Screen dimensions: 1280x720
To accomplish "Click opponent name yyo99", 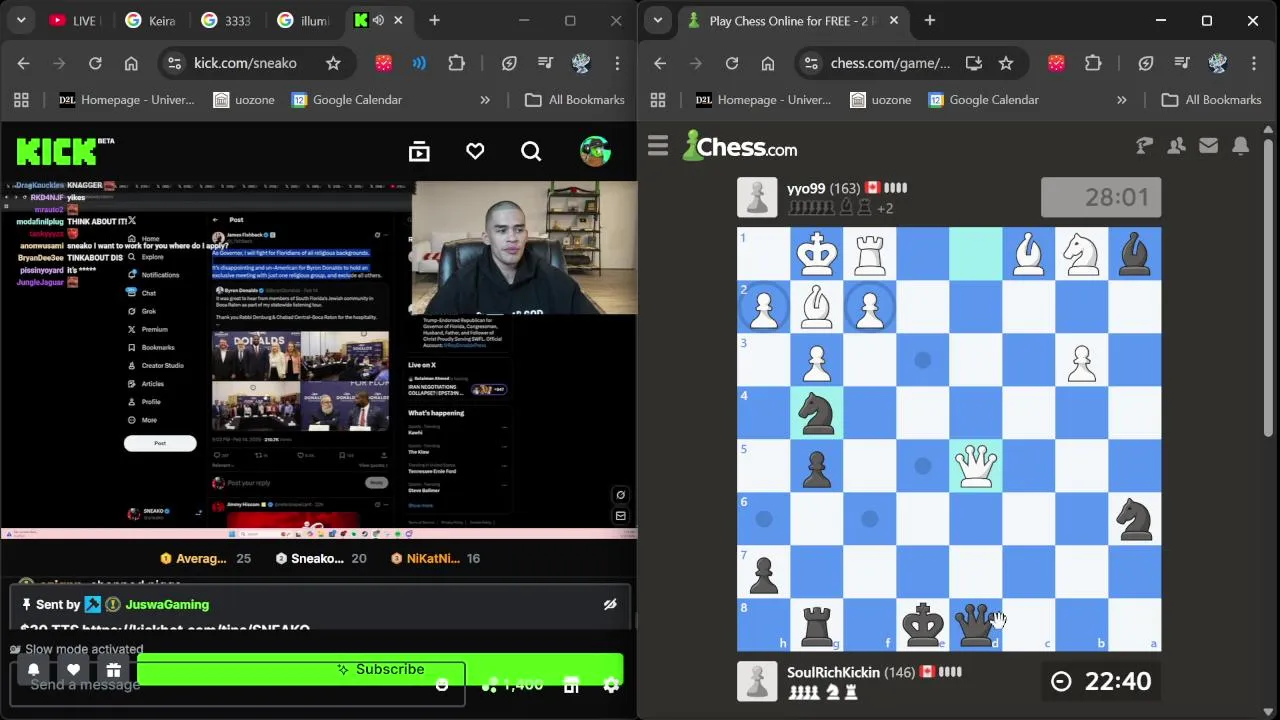I will (806, 188).
